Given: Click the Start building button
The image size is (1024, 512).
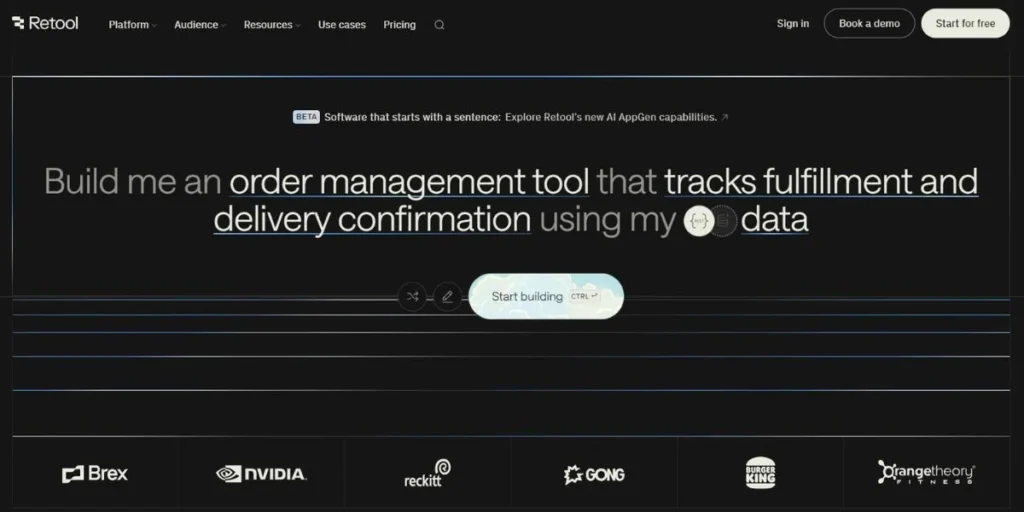Looking at the screenshot, I should (x=546, y=296).
